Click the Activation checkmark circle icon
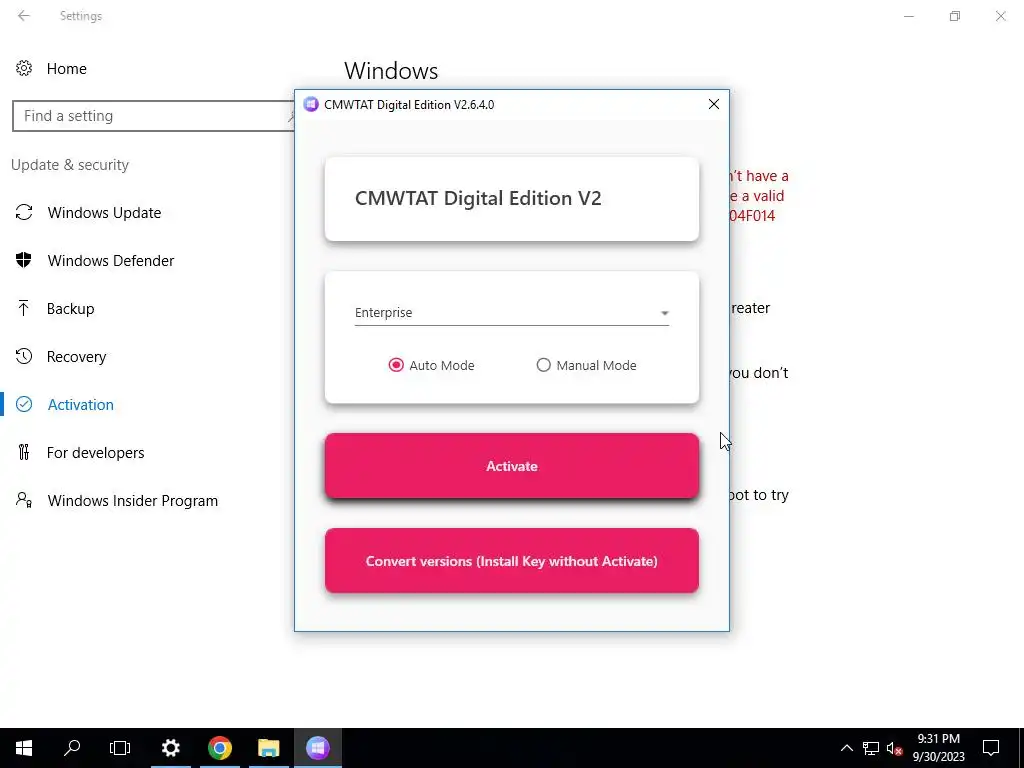The height and width of the screenshot is (768, 1024). 24,404
